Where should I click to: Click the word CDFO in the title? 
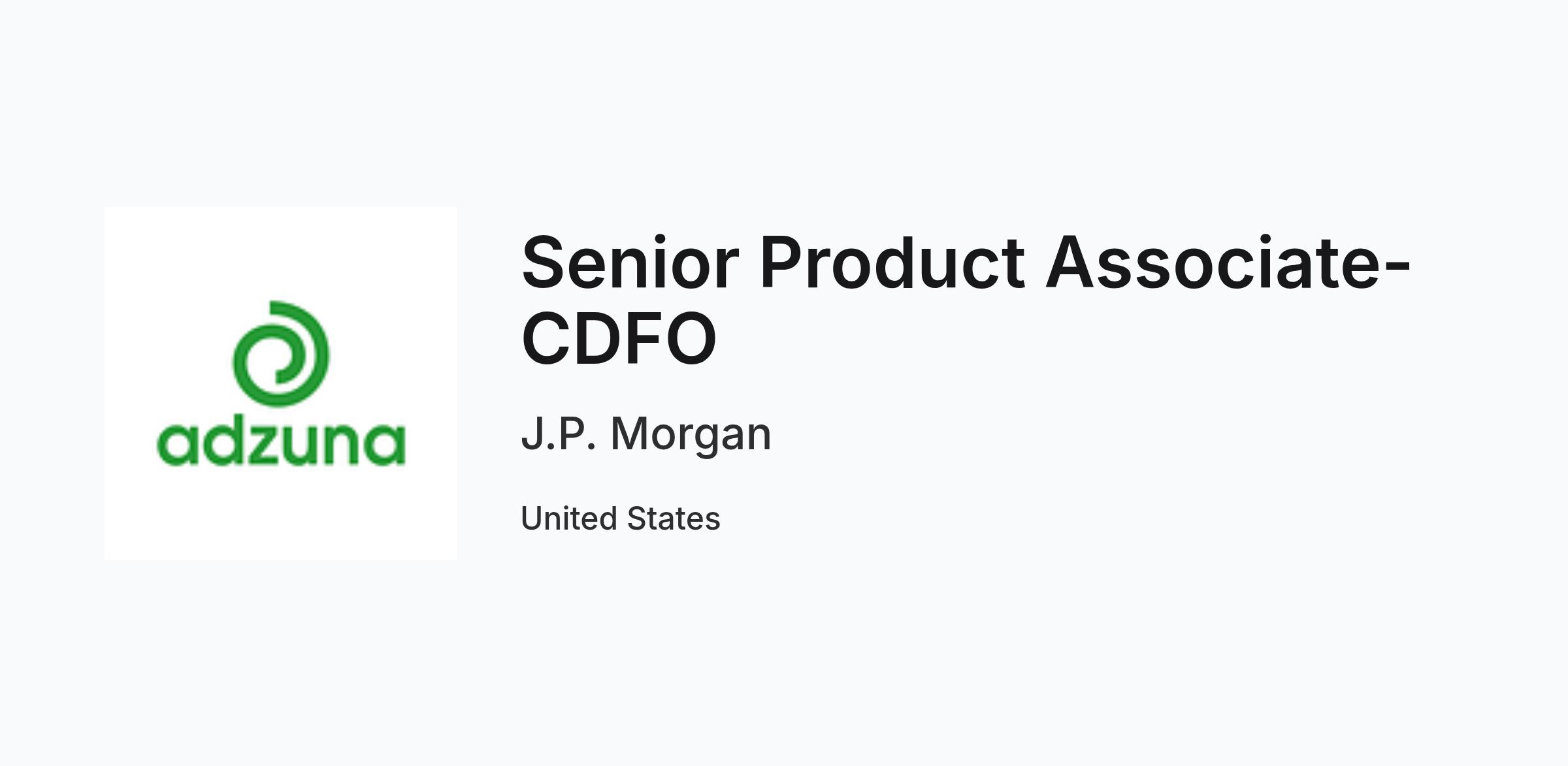point(619,339)
